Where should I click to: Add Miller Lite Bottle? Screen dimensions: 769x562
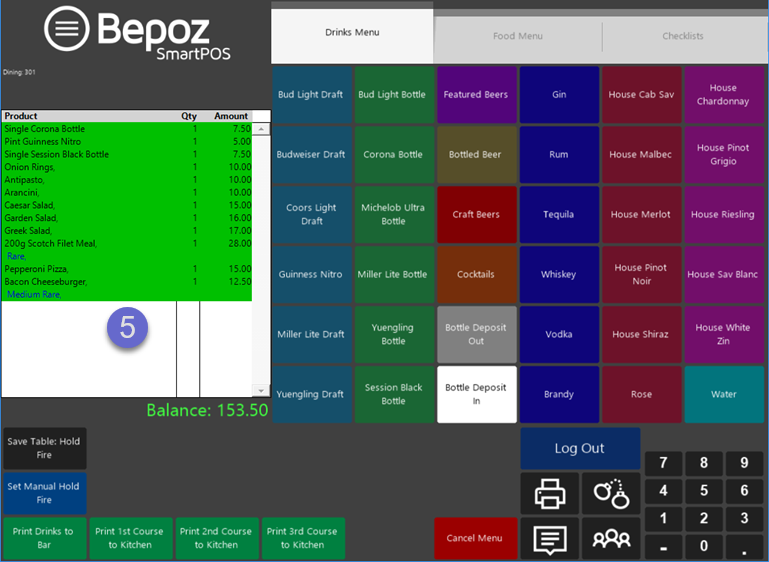(x=394, y=275)
